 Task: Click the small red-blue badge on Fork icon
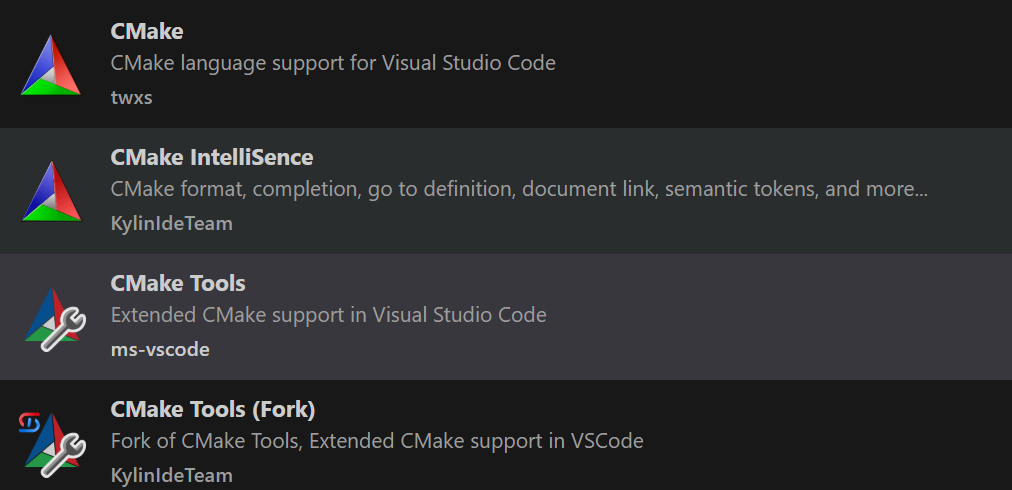(x=28, y=423)
